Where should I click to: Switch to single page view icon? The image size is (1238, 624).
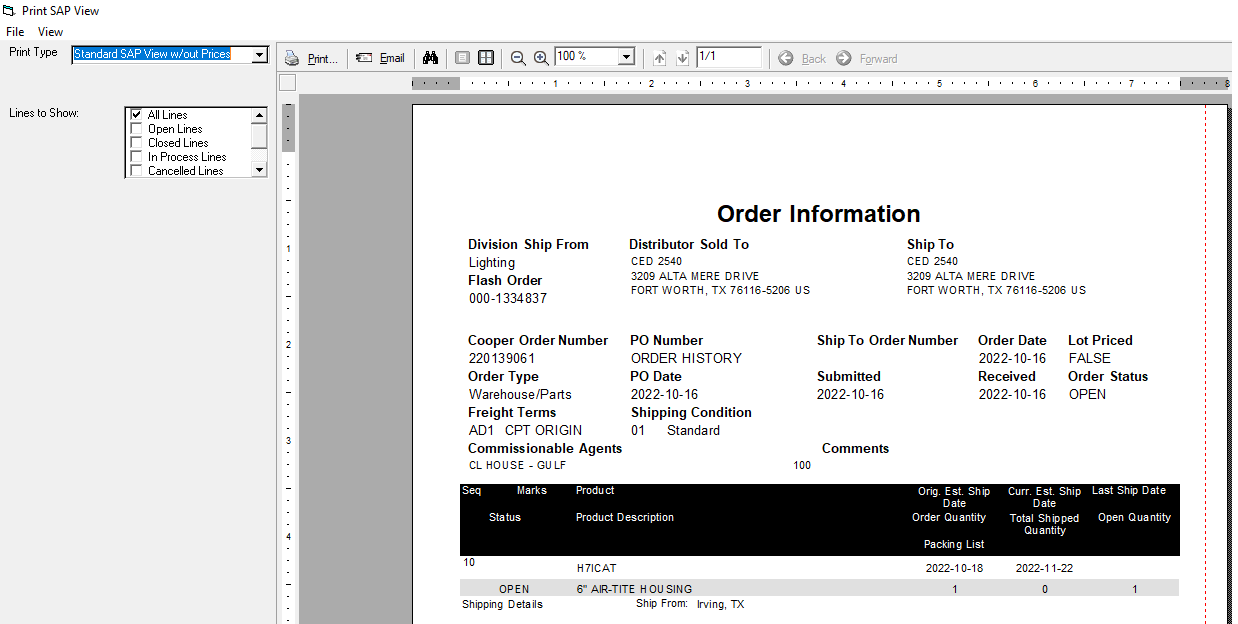462,58
